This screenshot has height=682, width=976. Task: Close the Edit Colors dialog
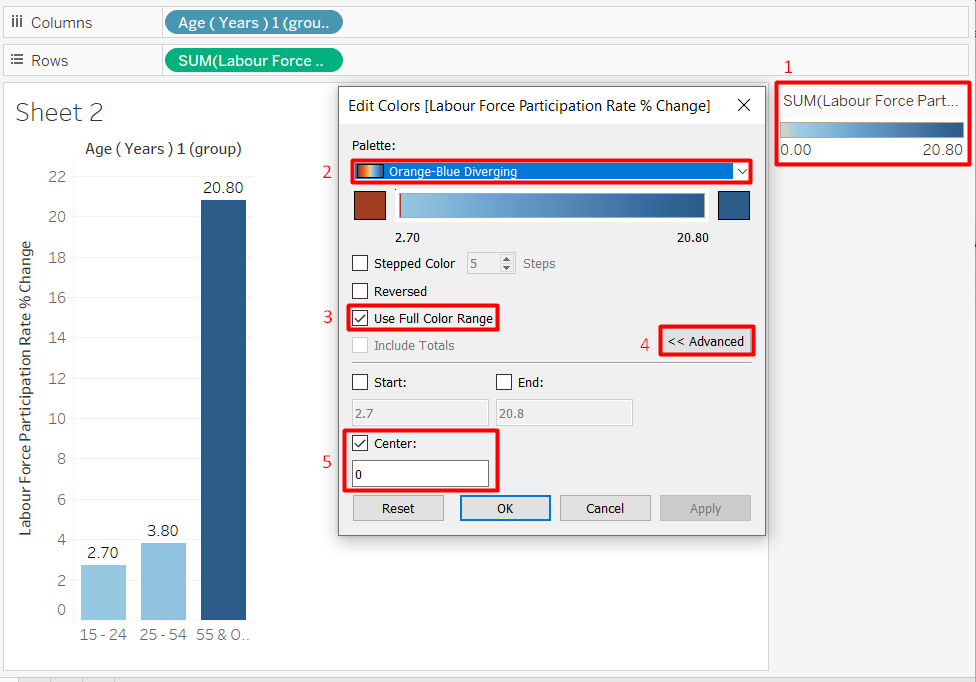click(743, 105)
